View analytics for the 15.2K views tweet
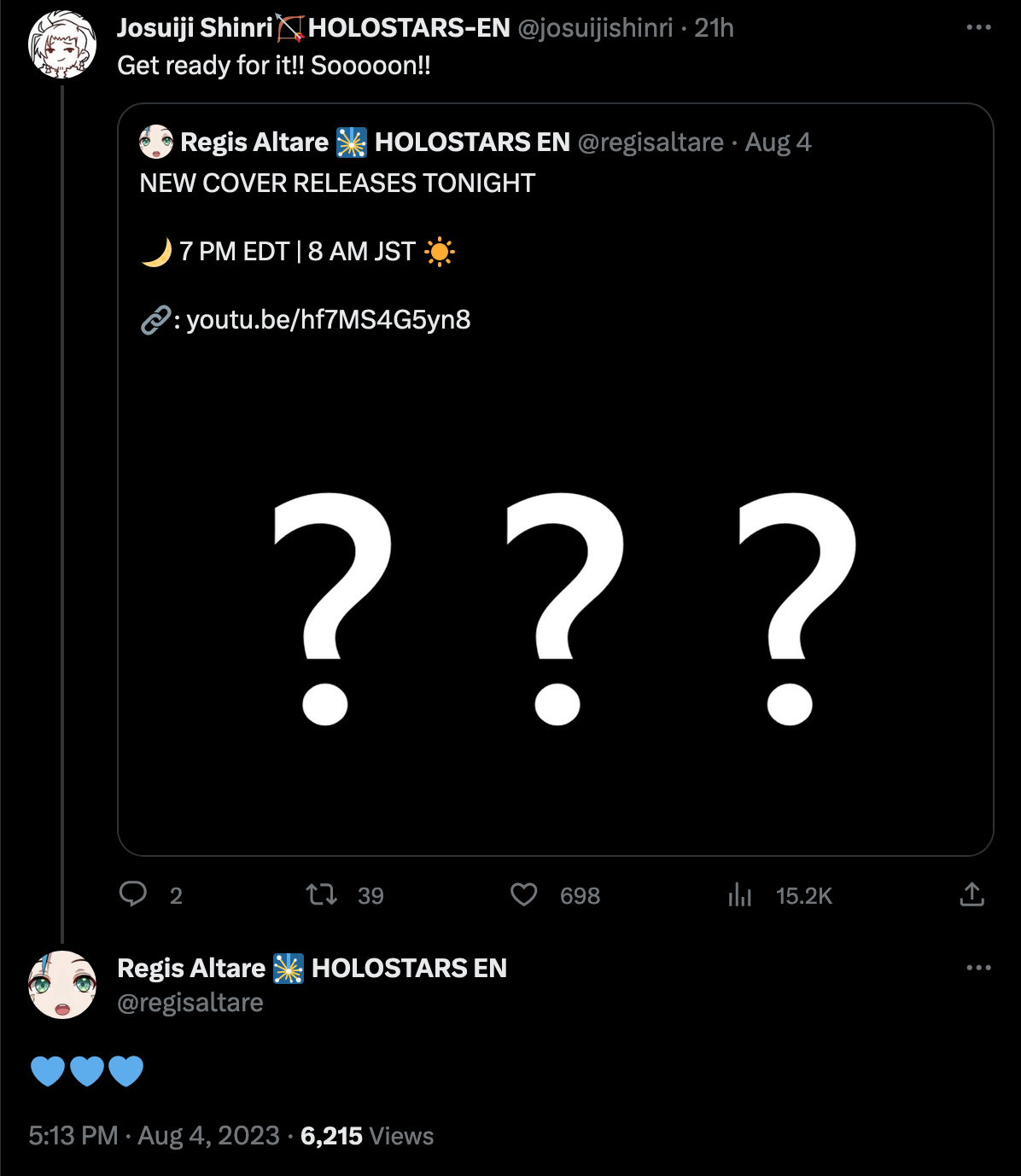 740,894
